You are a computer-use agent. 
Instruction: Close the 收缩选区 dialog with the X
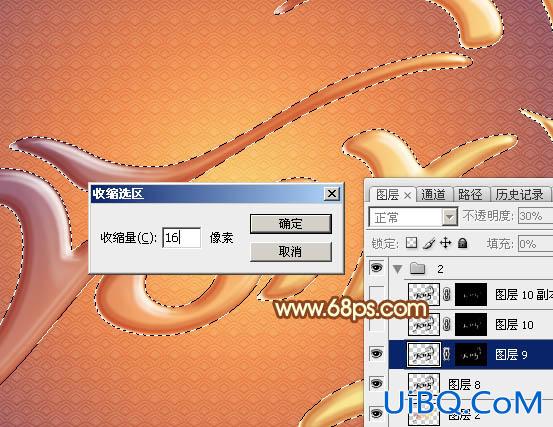pyautogui.click(x=332, y=194)
